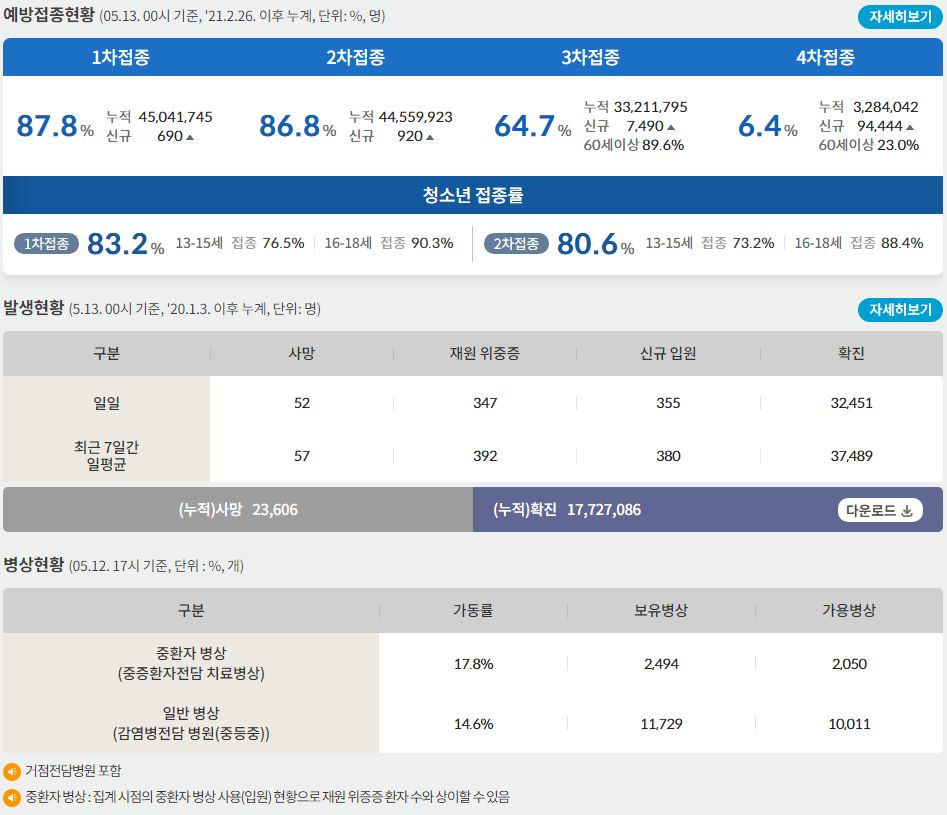Click ICU bed count 2,494
The image size is (947, 815).
[661, 664]
